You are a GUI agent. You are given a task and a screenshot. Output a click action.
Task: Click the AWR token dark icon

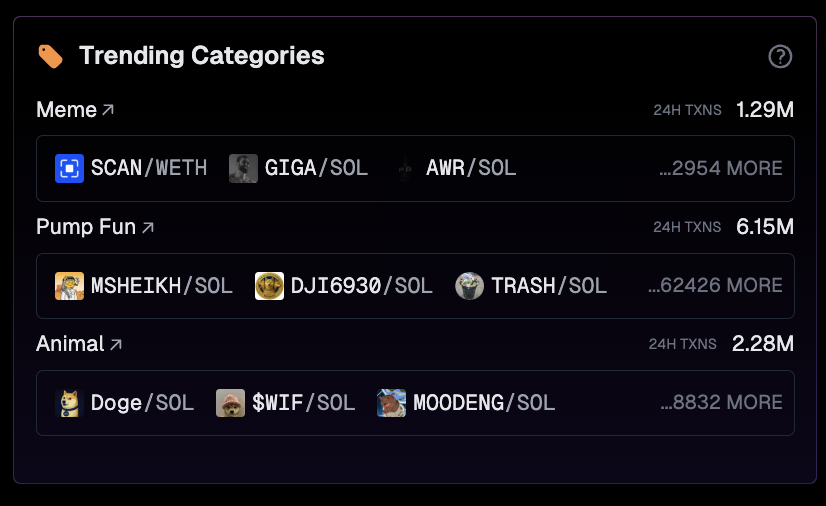click(x=405, y=168)
